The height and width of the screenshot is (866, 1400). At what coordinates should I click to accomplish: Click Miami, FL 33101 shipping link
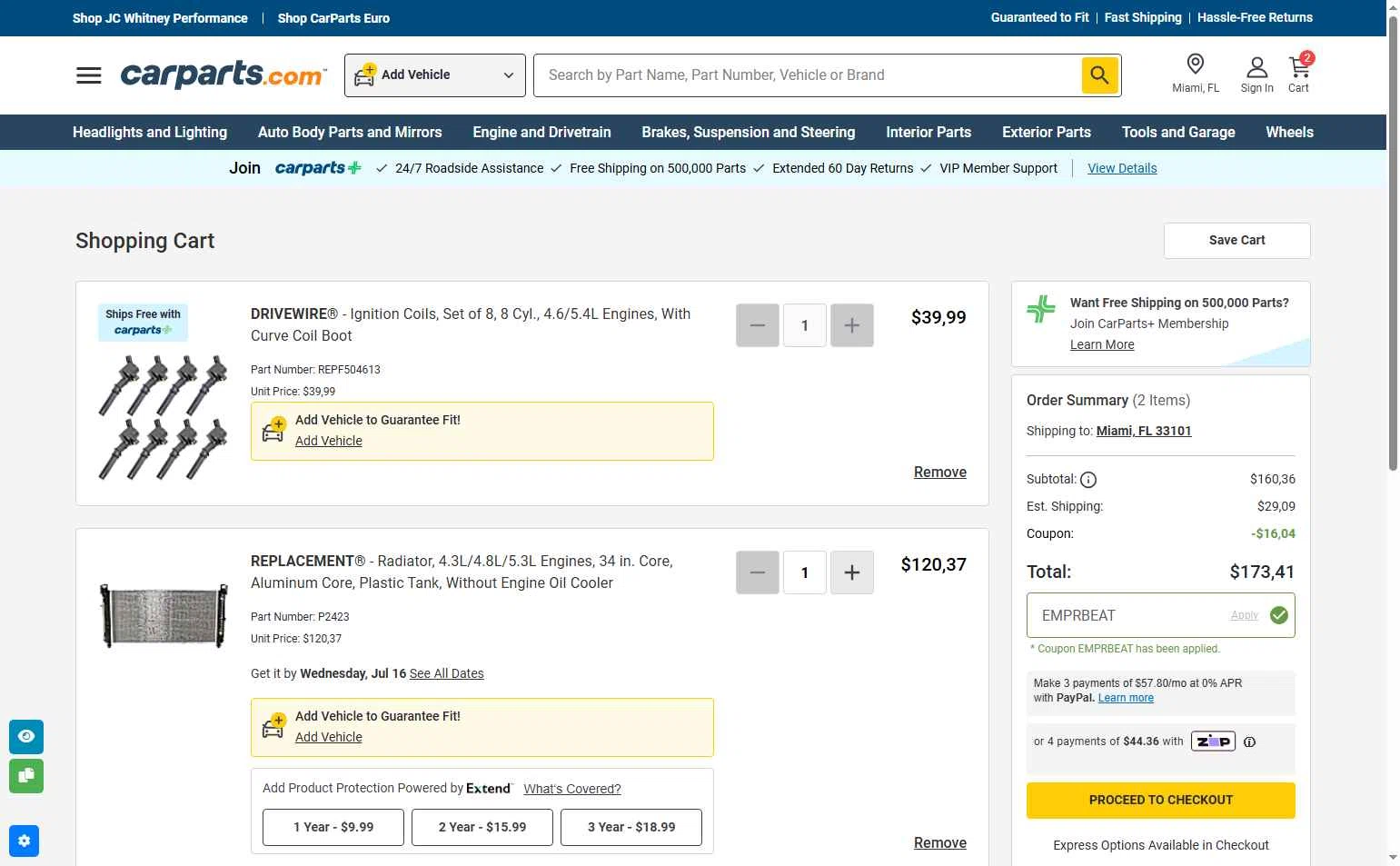[x=1144, y=431]
